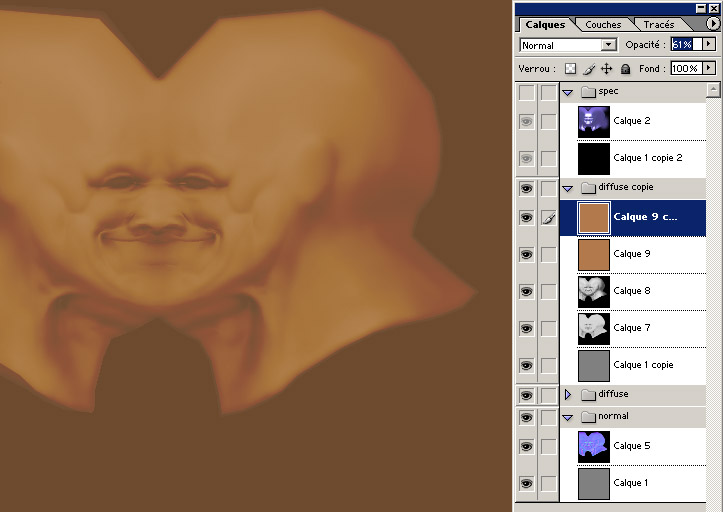
Task: Open the Fond fill slider arrow
Action: pos(709,68)
